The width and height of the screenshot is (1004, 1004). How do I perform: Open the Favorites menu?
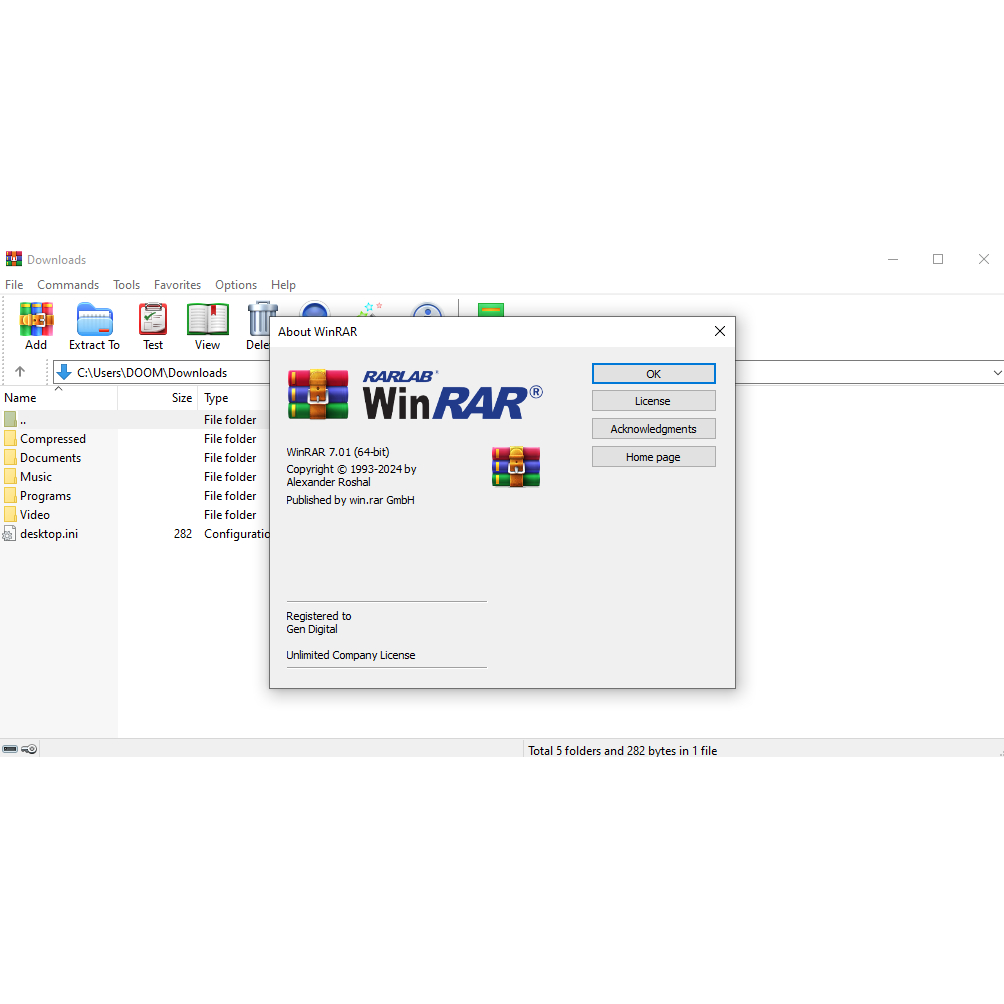177,285
